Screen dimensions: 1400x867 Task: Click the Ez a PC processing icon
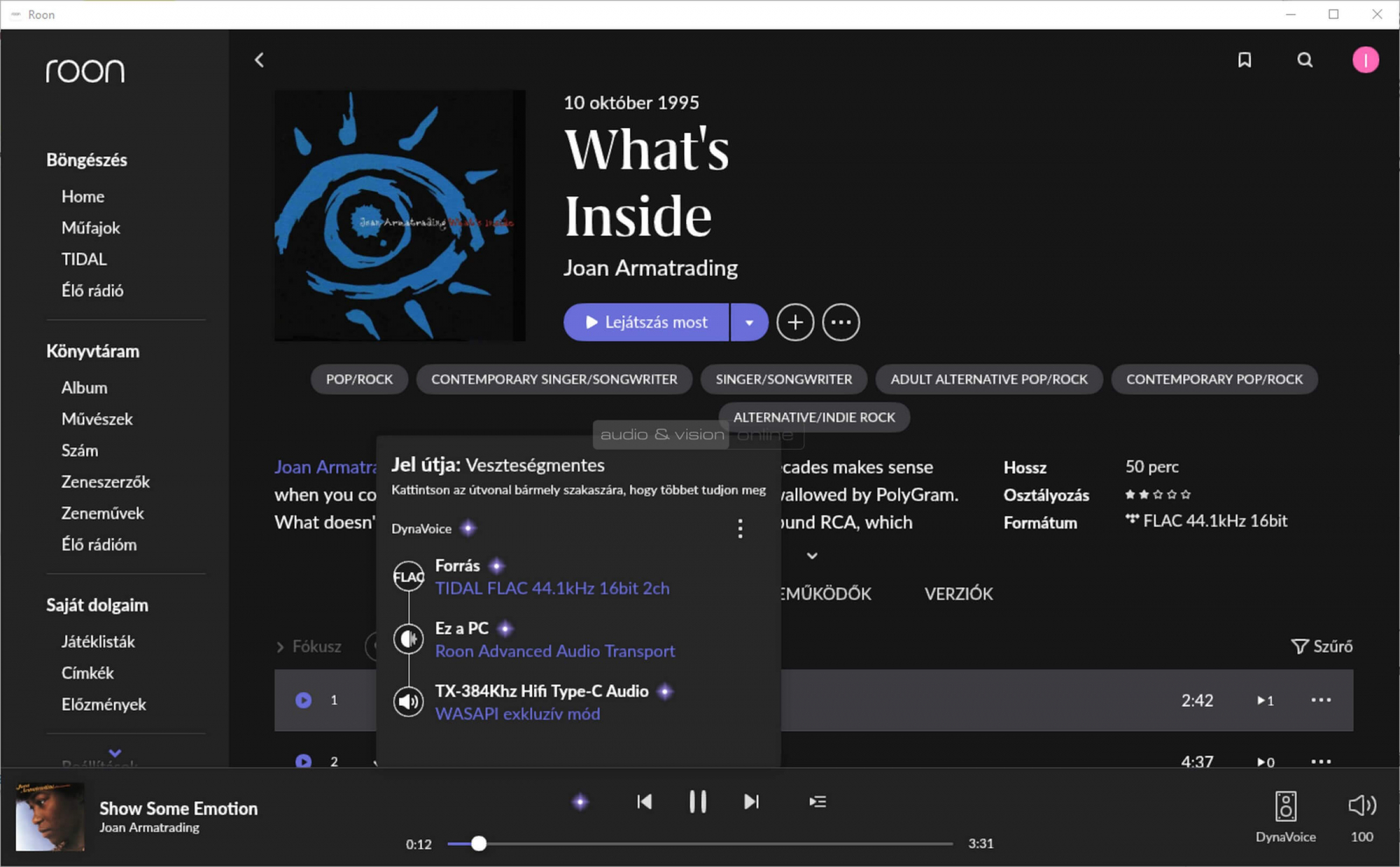click(409, 639)
